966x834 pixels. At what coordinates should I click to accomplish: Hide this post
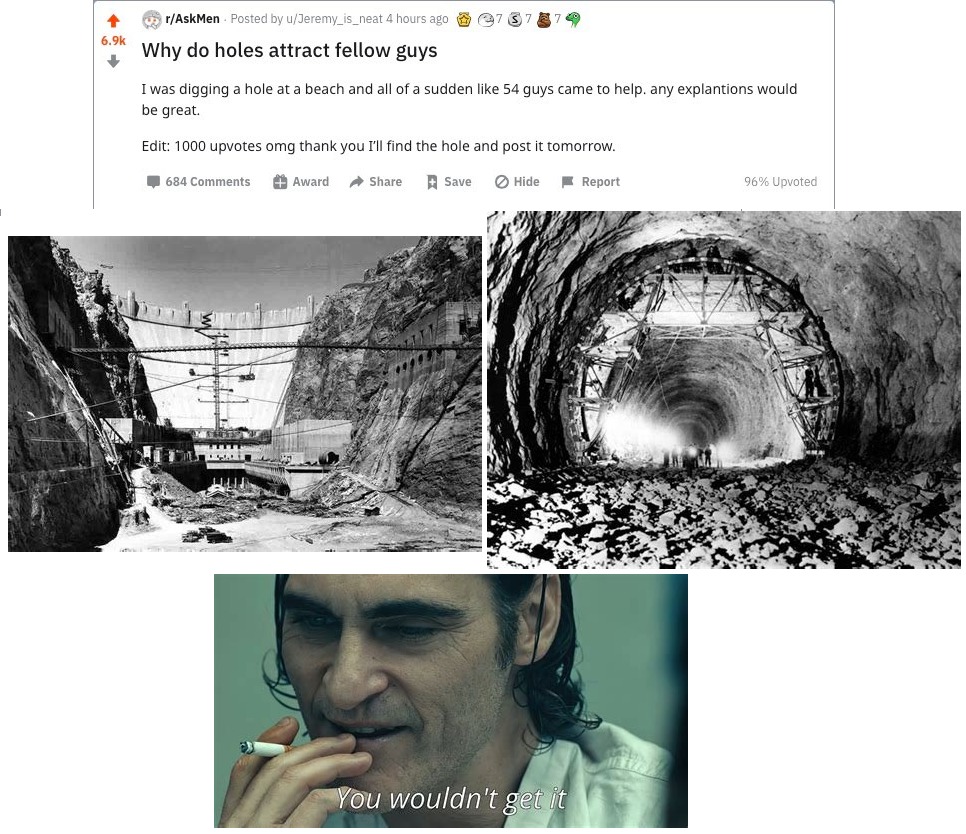click(518, 182)
